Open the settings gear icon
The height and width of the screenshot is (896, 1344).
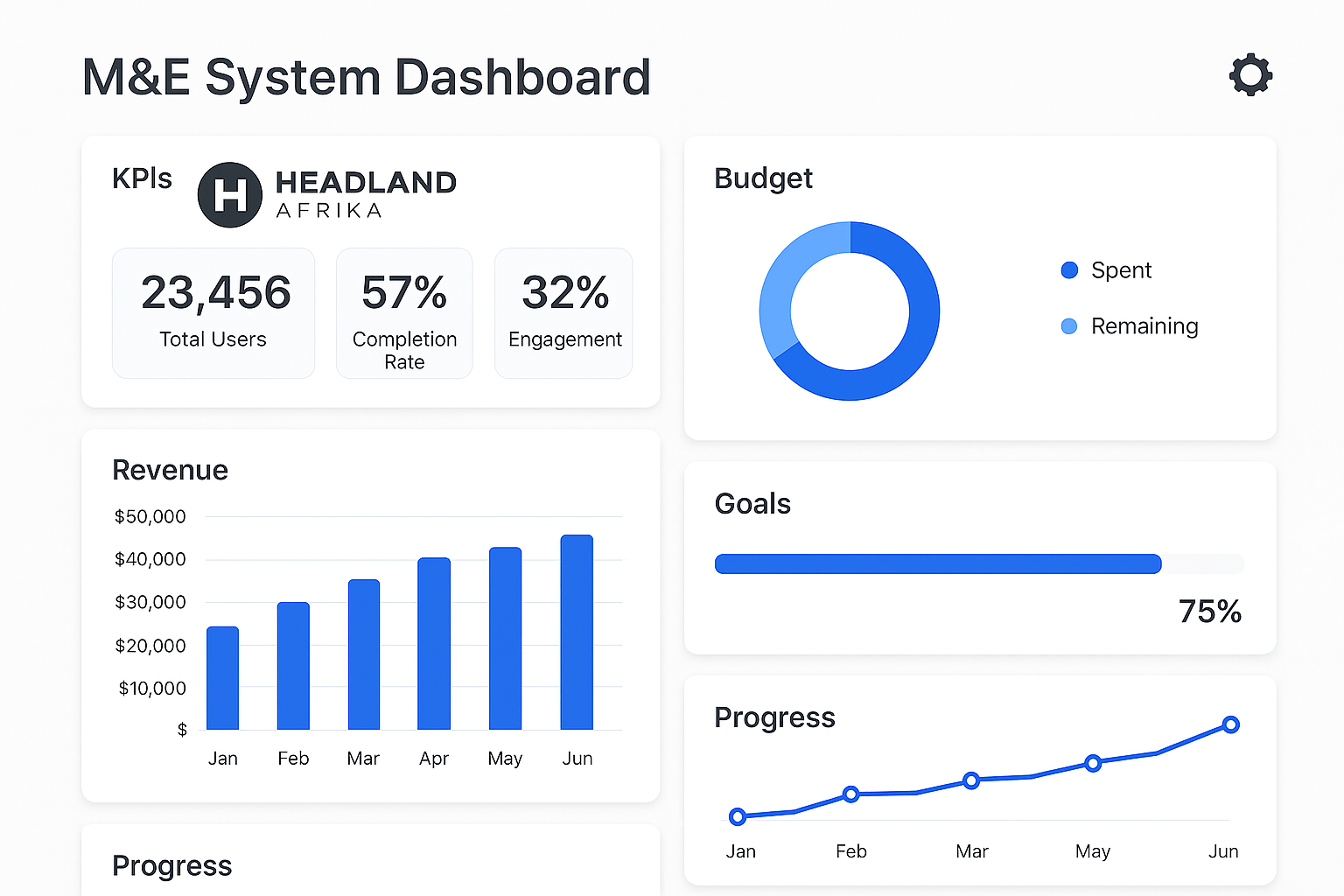click(x=1250, y=75)
